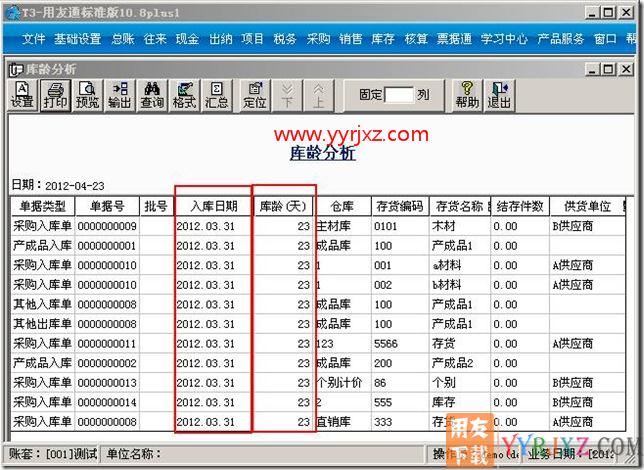644x470 pixels.
Task: Click the 定位 locate toolbar icon
Action: pos(255,95)
